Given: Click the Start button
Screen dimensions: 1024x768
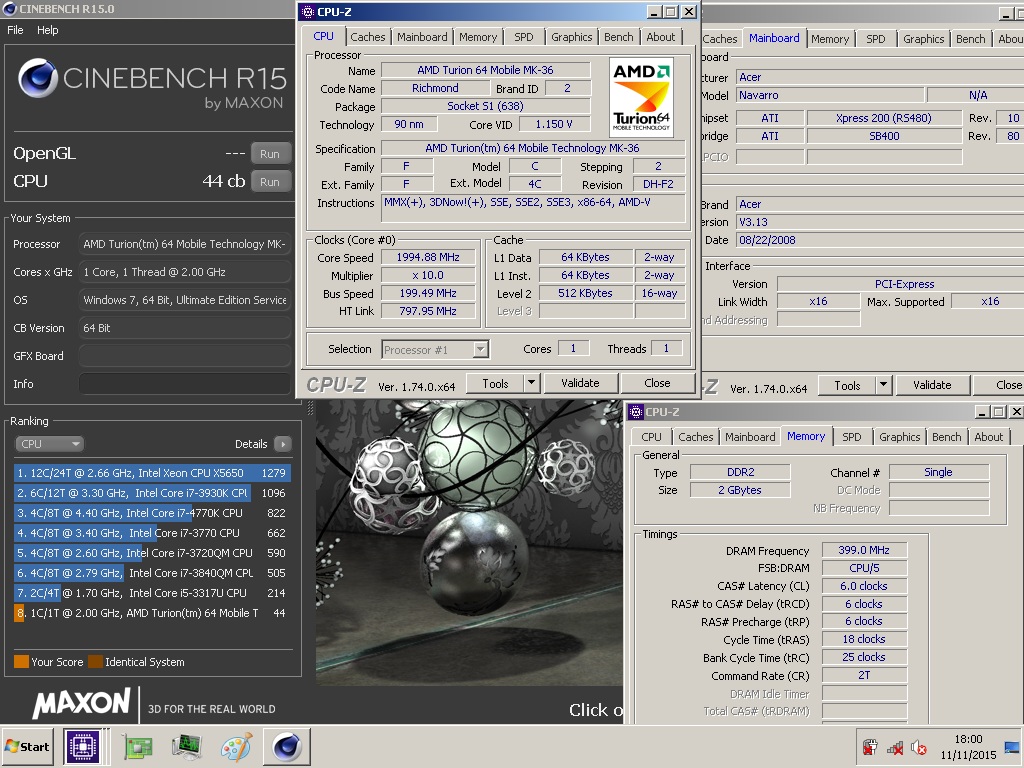Looking at the screenshot, I should (x=27, y=746).
